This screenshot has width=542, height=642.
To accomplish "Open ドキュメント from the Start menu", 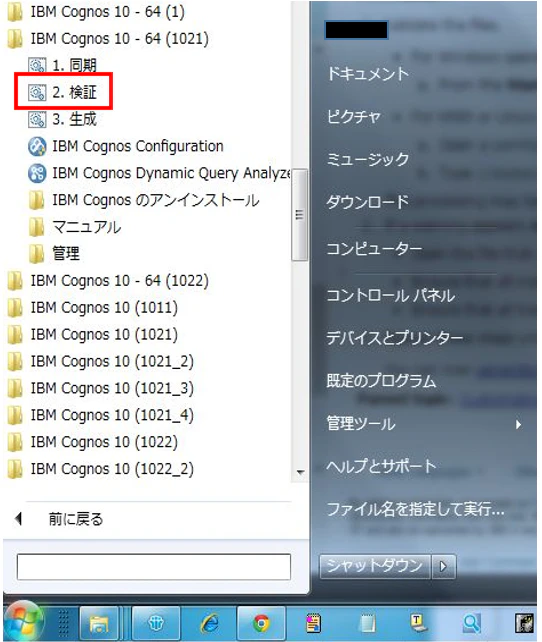I will [x=368, y=74].
